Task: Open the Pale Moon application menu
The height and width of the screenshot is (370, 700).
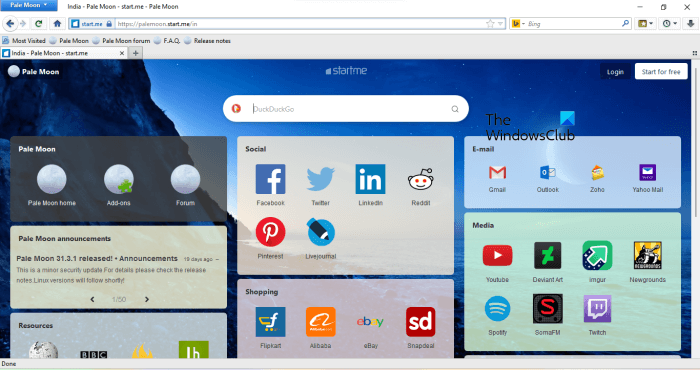Action: (29, 5)
